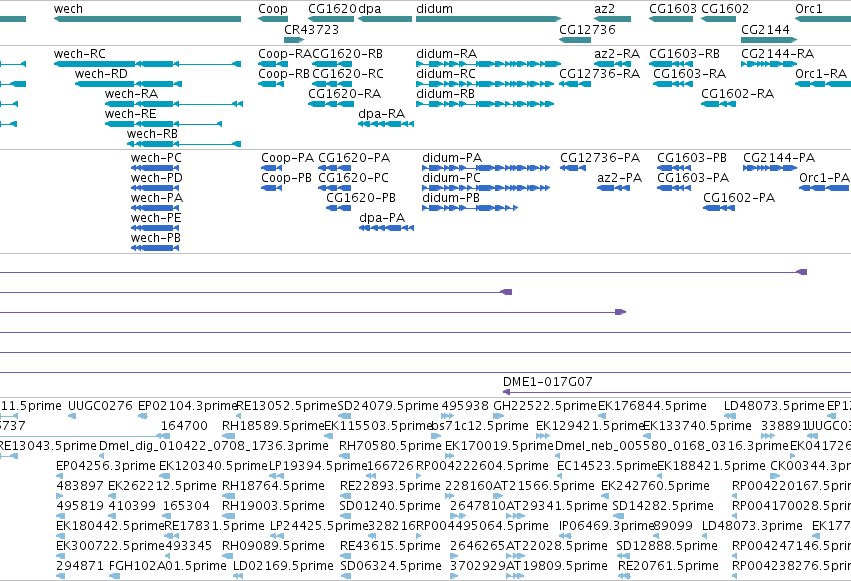Click the CG12736 gene label

587,29
